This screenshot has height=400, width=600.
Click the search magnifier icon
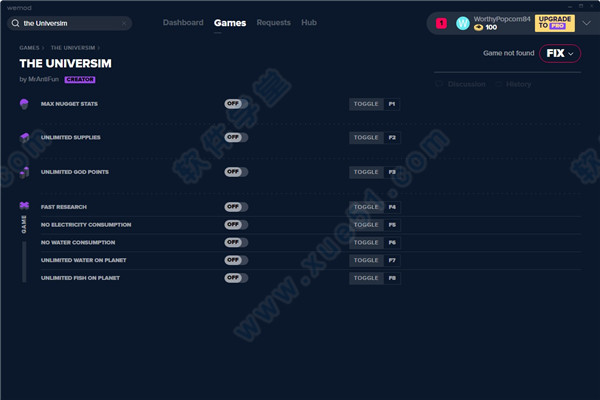[15, 23]
